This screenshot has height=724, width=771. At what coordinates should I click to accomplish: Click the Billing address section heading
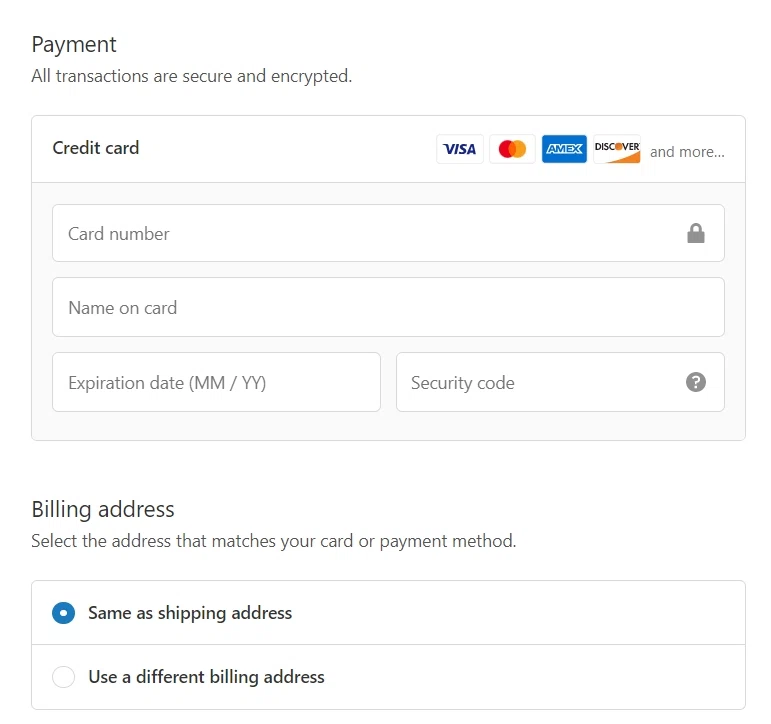(103, 509)
